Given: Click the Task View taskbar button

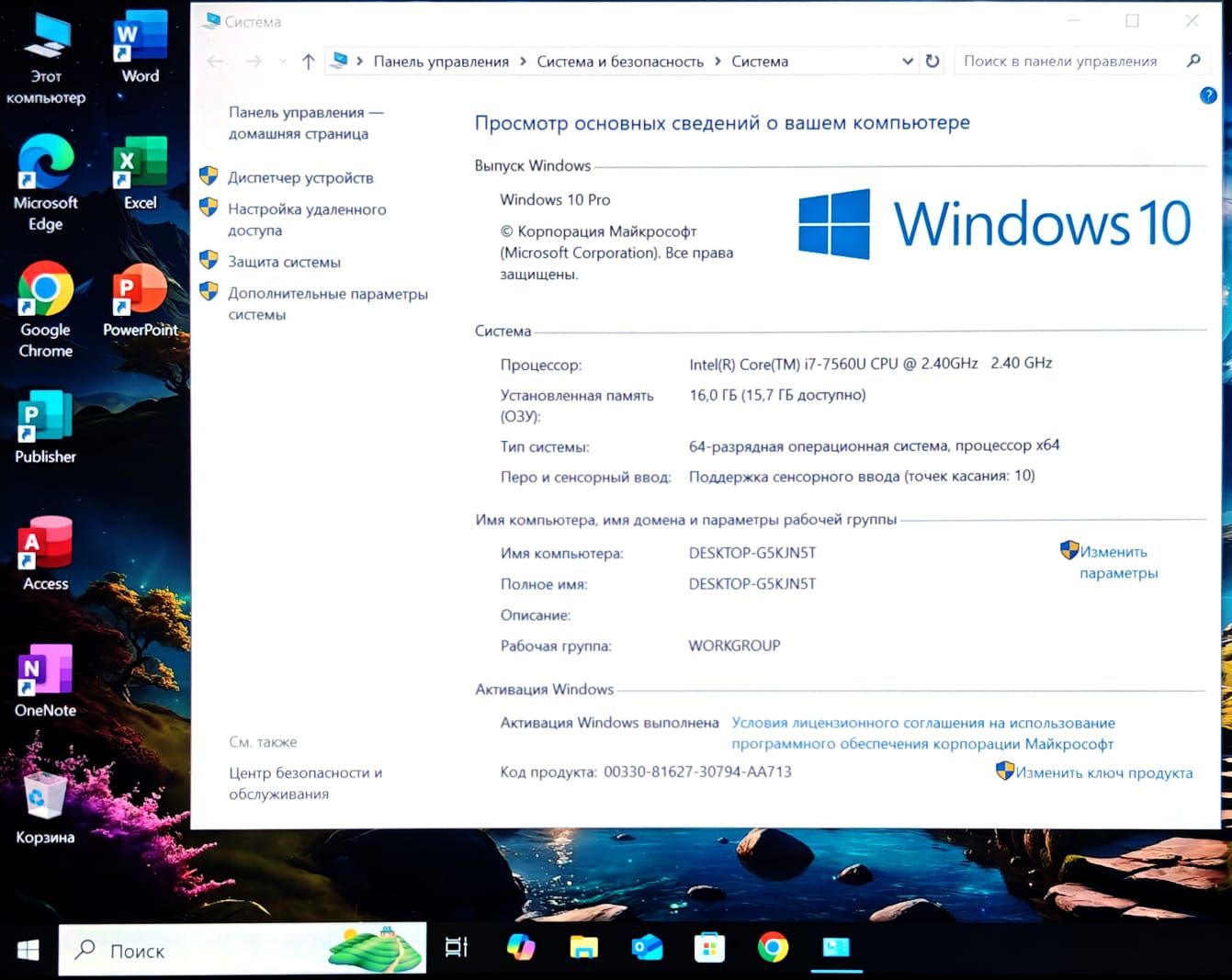Looking at the screenshot, I should (x=456, y=948).
